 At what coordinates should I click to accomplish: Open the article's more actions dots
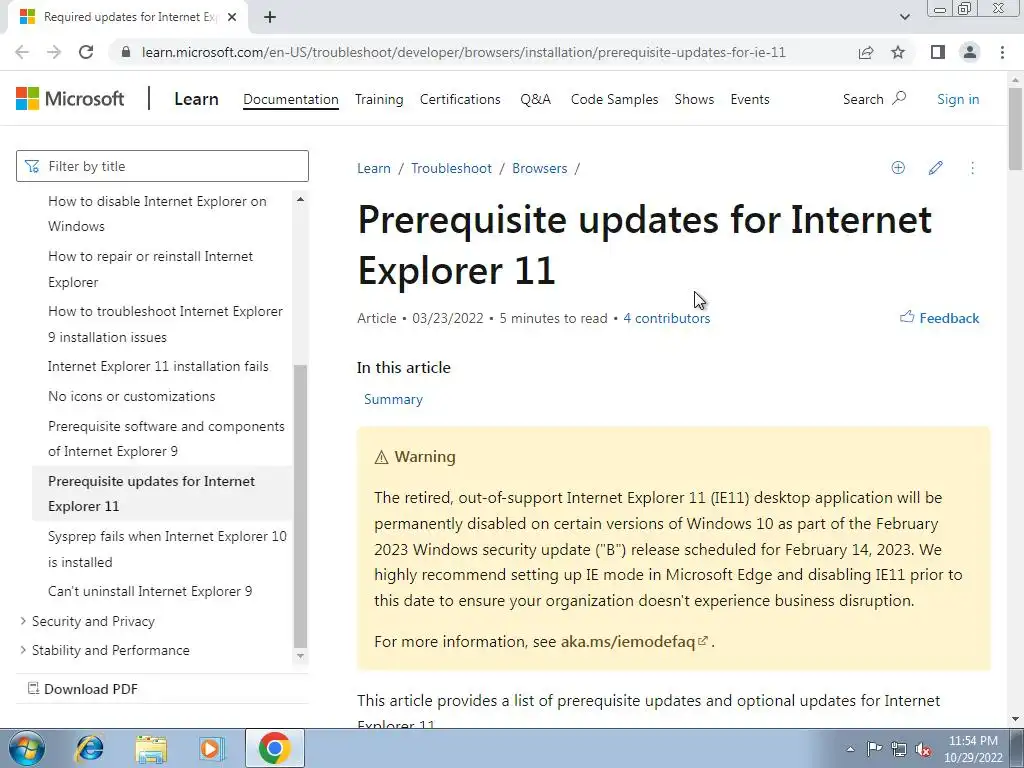[972, 168]
